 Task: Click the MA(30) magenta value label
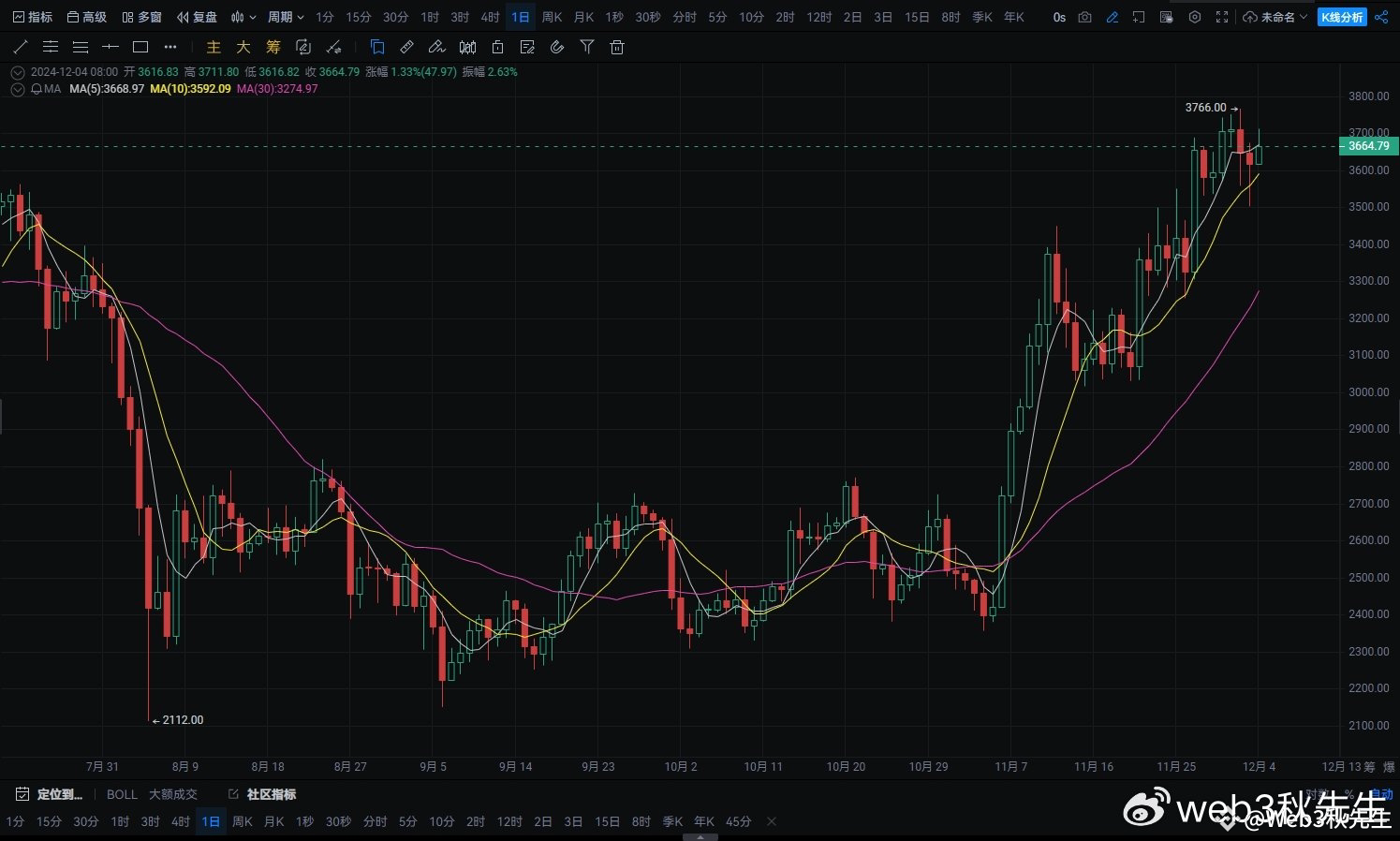pyautogui.click(x=277, y=89)
